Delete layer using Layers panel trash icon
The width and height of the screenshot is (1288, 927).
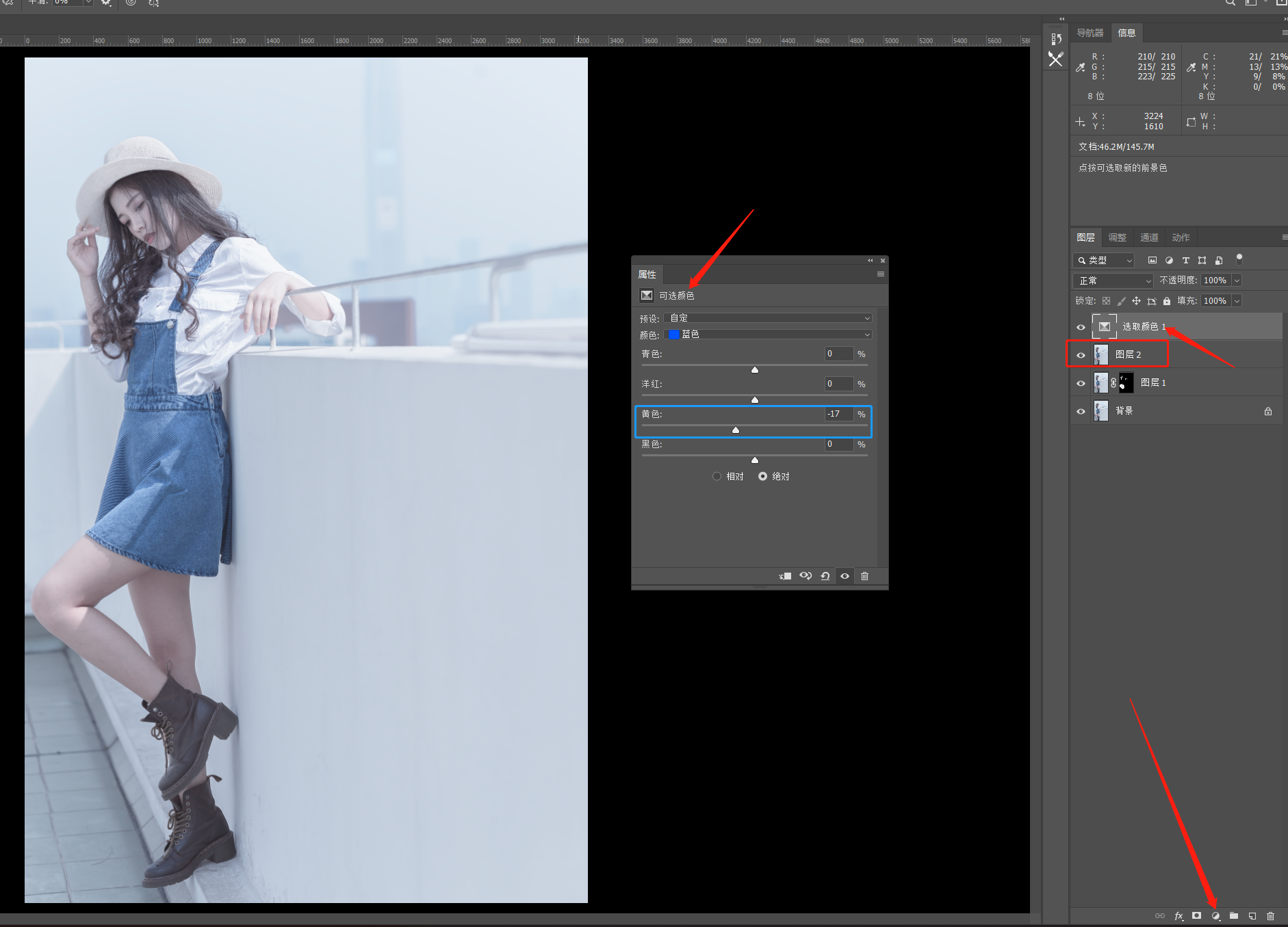[x=1270, y=915]
